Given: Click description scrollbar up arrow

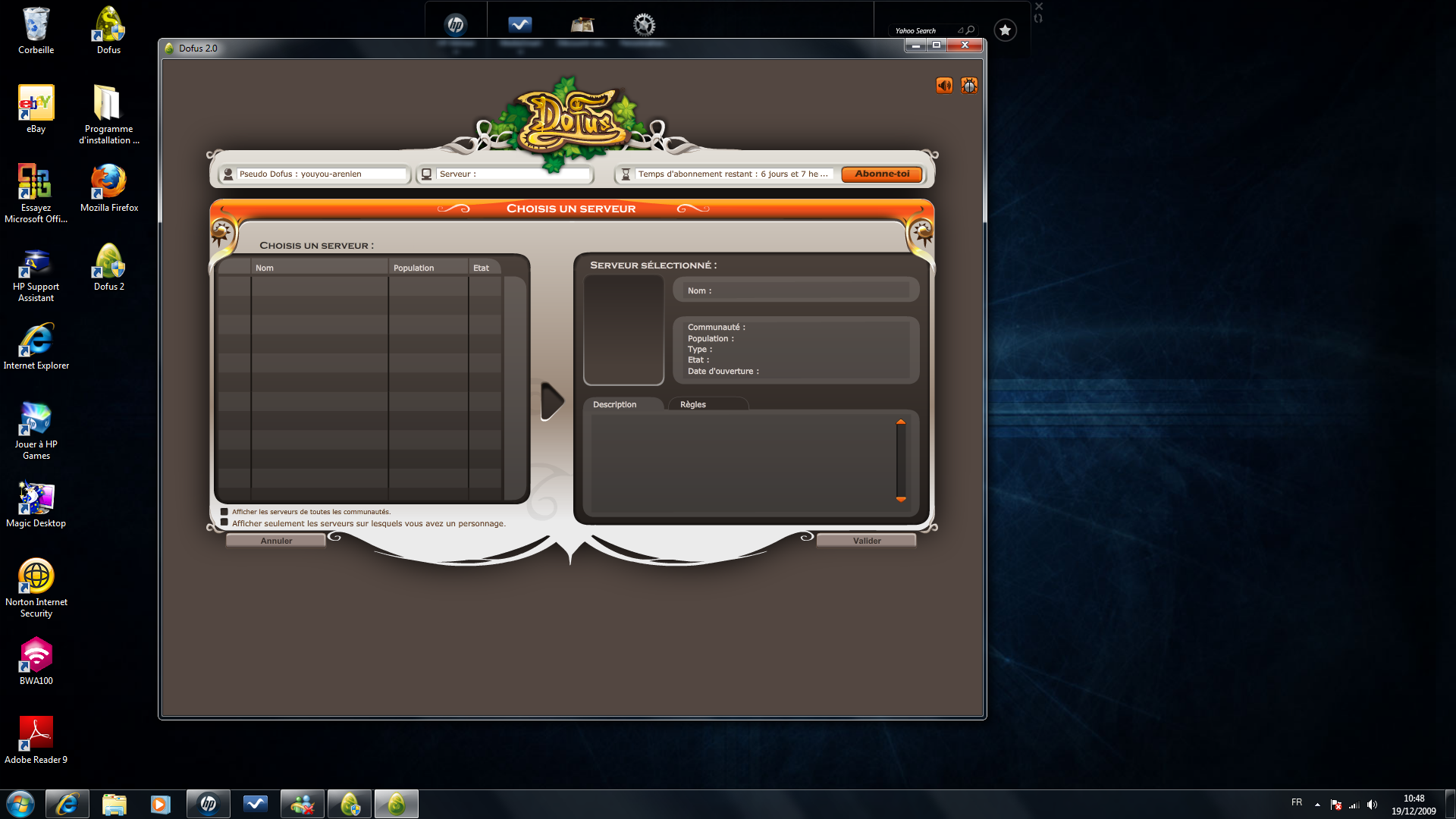Looking at the screenshot, I should [x=901, y=422].
